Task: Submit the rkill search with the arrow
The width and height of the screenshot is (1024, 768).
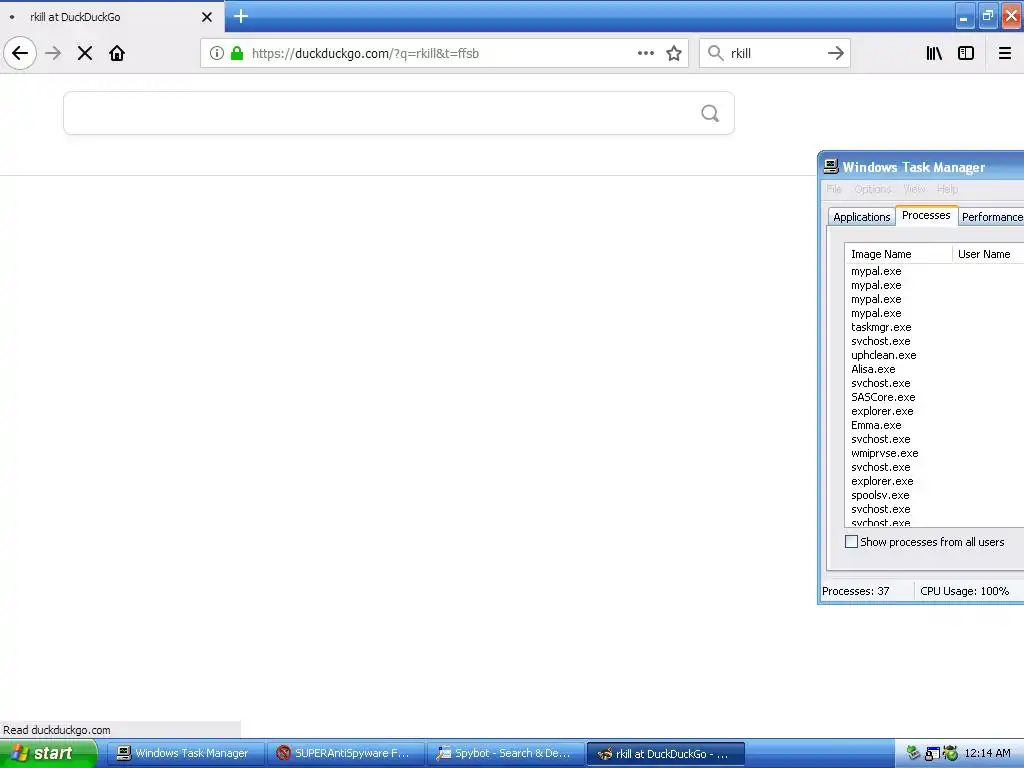Action: pyautogui.click(x=836, y=53)
